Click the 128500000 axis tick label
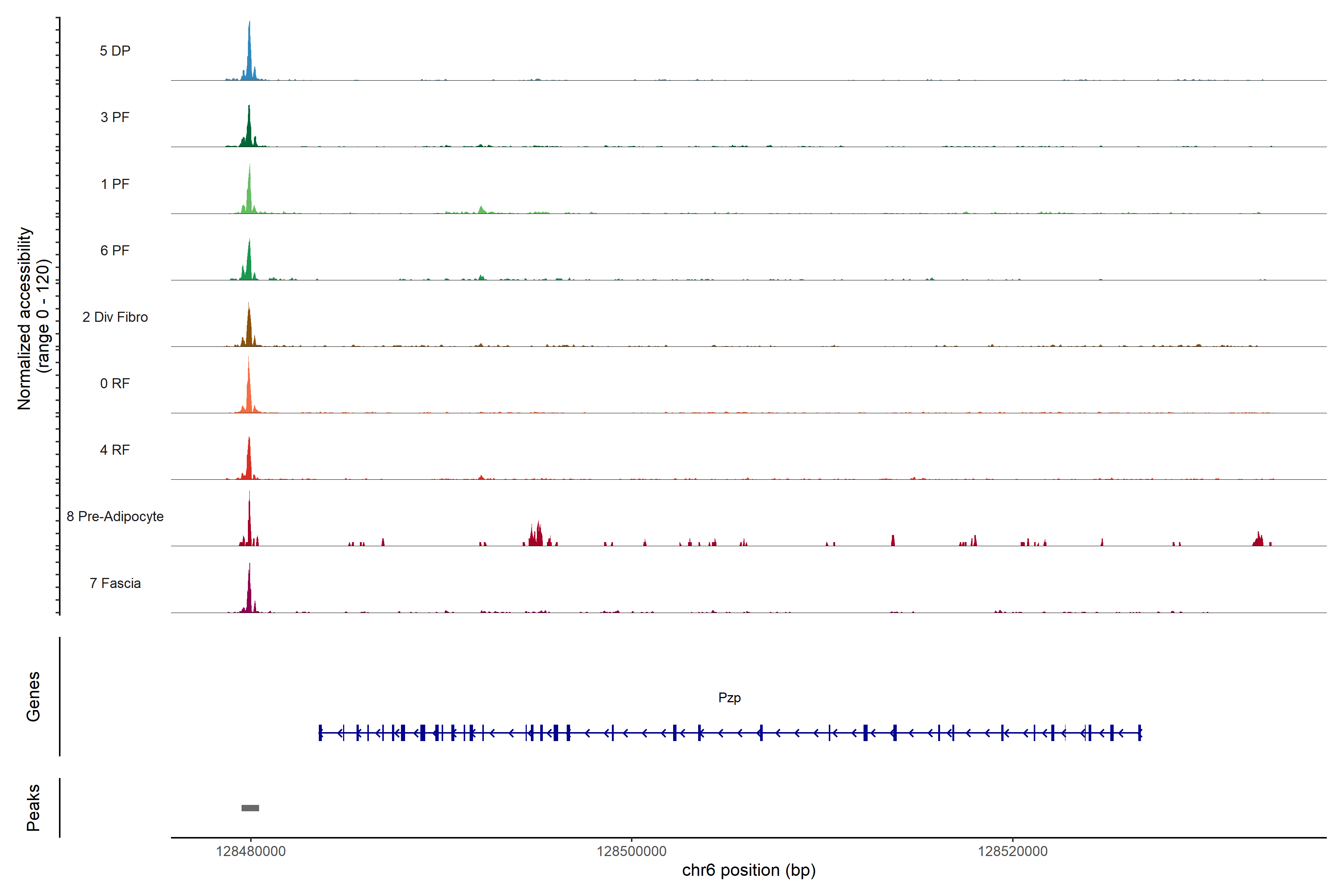The width and height of the screenshot is (1344, 896). (x=631, y=852)
